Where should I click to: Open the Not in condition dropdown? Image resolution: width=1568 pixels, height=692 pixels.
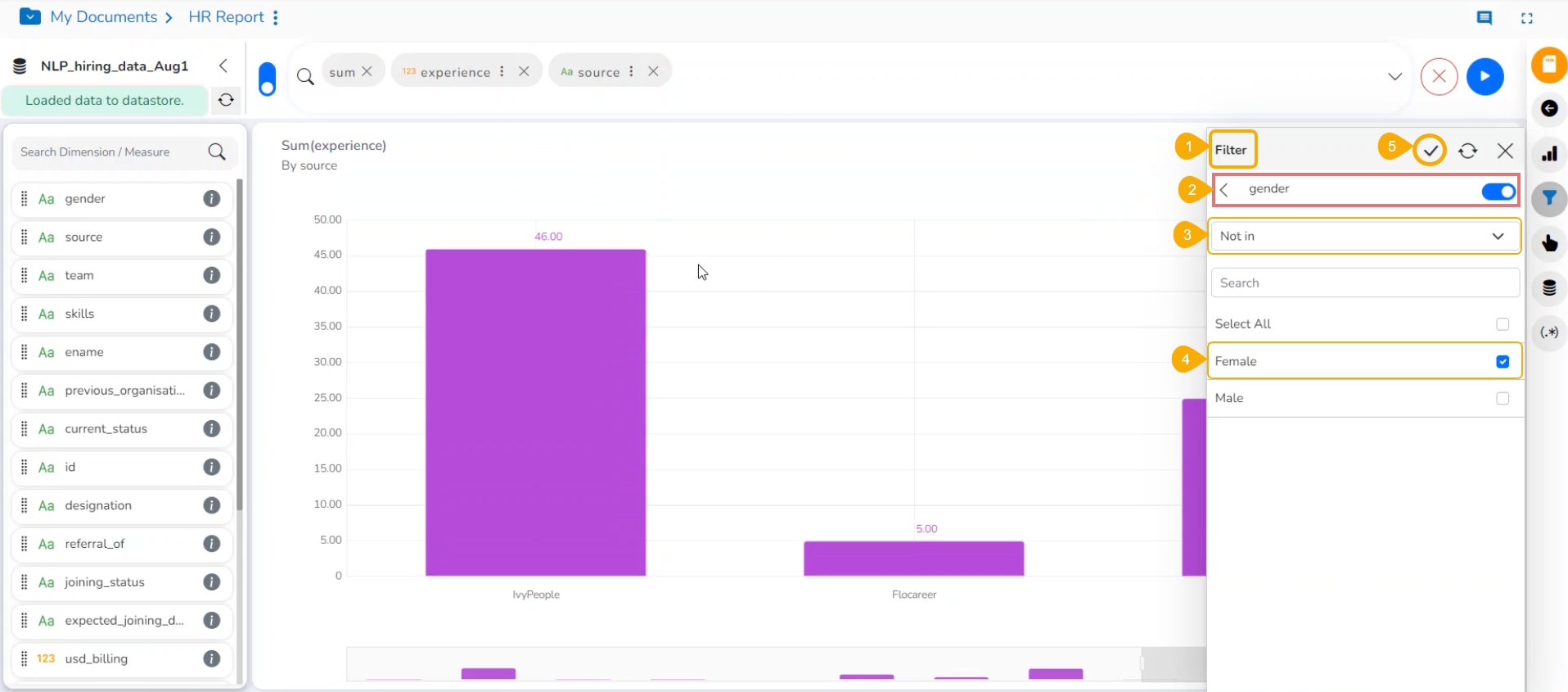pyautogui.click(x=1364, y=236)
